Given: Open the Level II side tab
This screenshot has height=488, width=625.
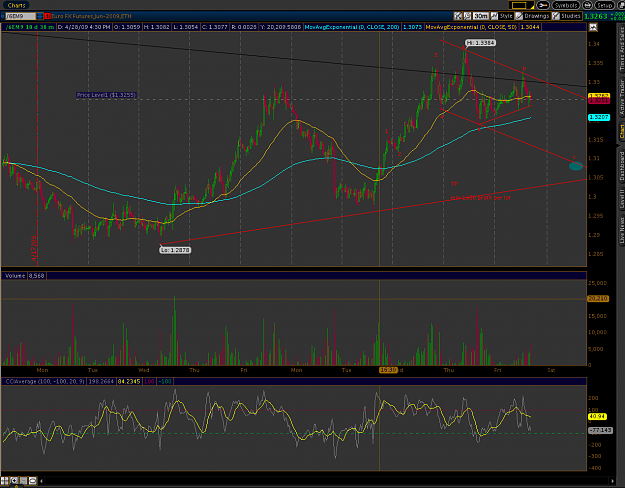Looking at the screenshot, I should [x=621, y=198].
